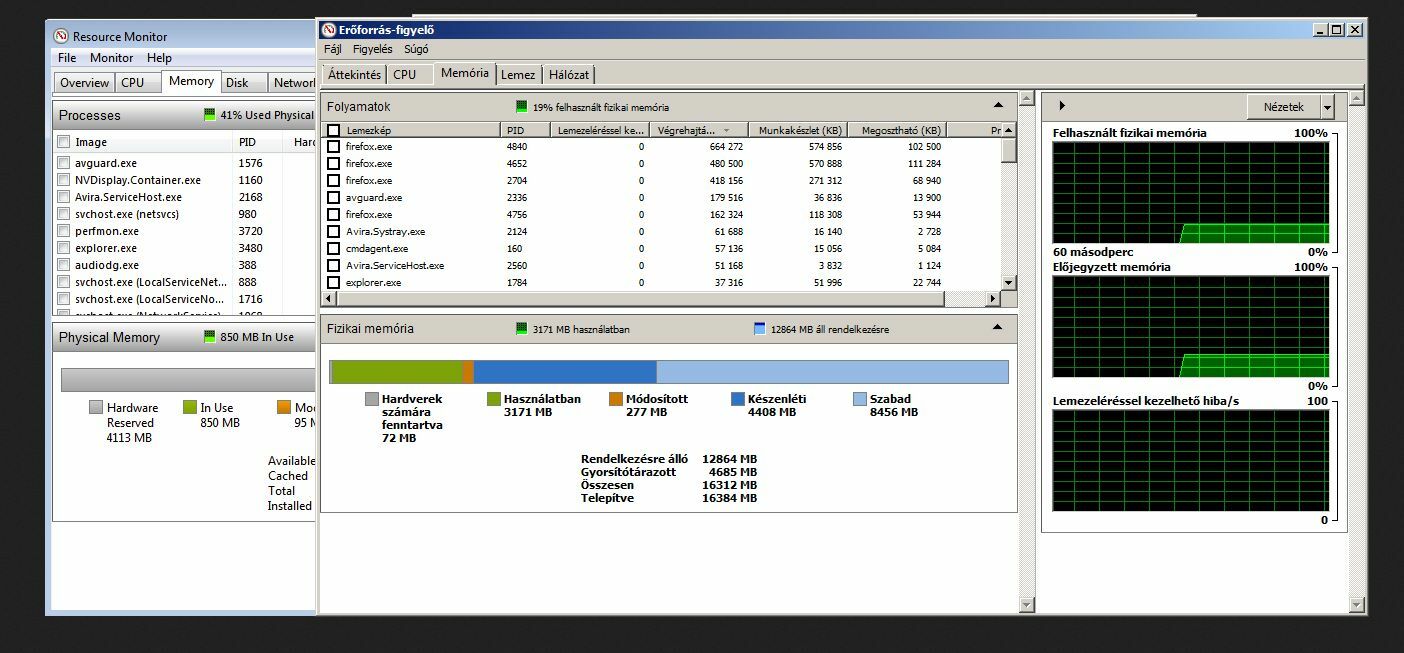Click the Resource Monitor title bar app icon
This screenshot has height=653, width=1404.
[x=61, y=37]
